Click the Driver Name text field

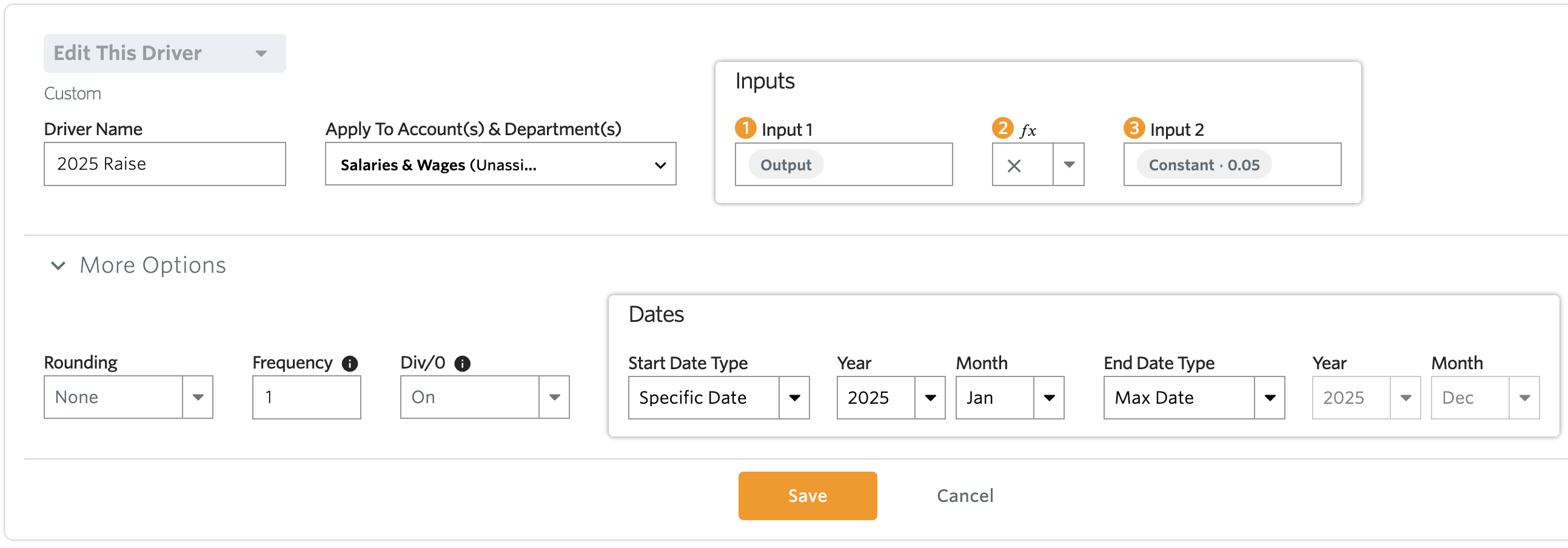tap(164, 164)
